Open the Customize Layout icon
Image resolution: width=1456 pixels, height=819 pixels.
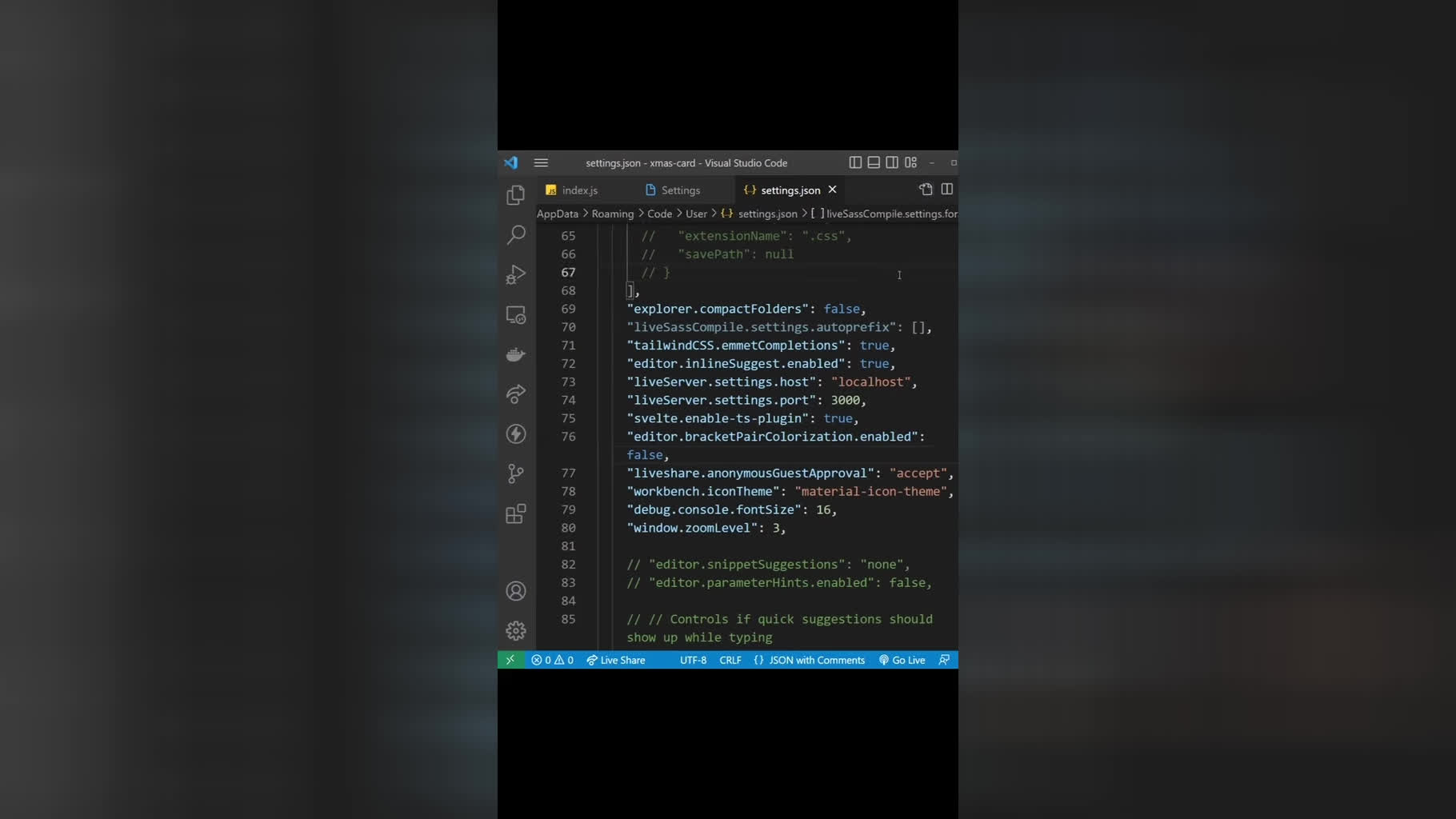[910, 162]
